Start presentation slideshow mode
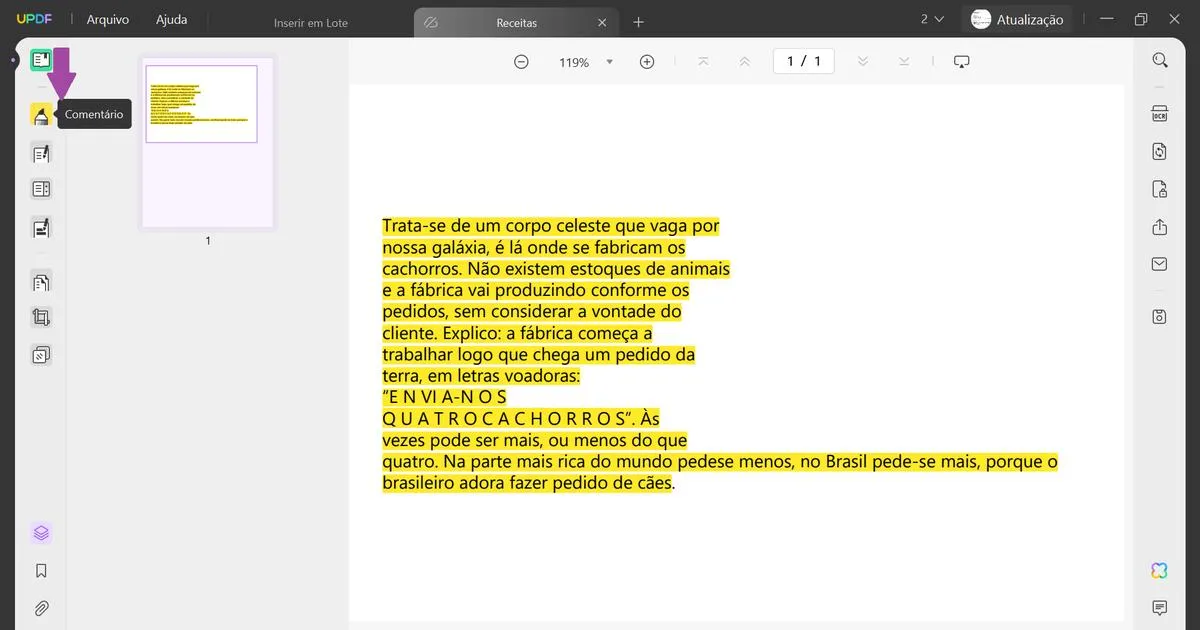 pos(961,60)
